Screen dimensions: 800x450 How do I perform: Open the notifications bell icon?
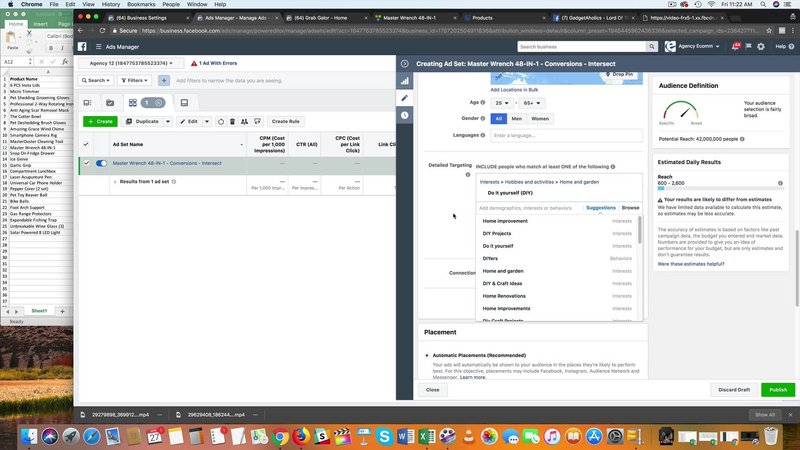[735, 46]
